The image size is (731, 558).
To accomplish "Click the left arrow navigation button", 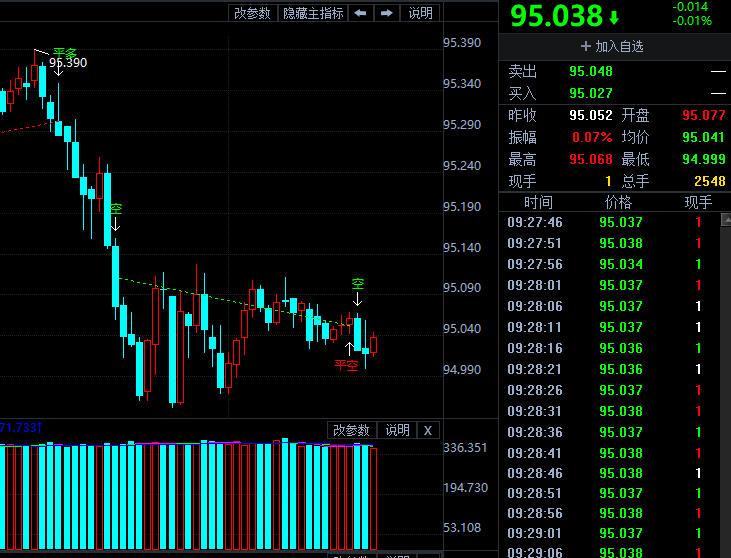I will coord(360,13).
